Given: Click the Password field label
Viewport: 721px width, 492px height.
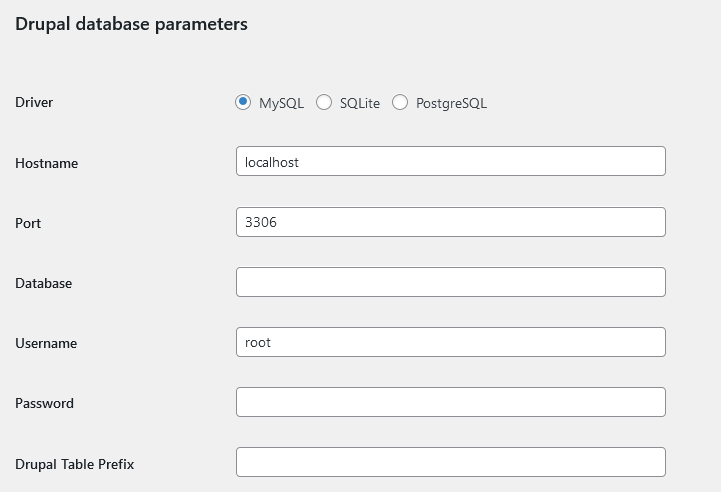Looking at the screenshot, I should (44, 403).
